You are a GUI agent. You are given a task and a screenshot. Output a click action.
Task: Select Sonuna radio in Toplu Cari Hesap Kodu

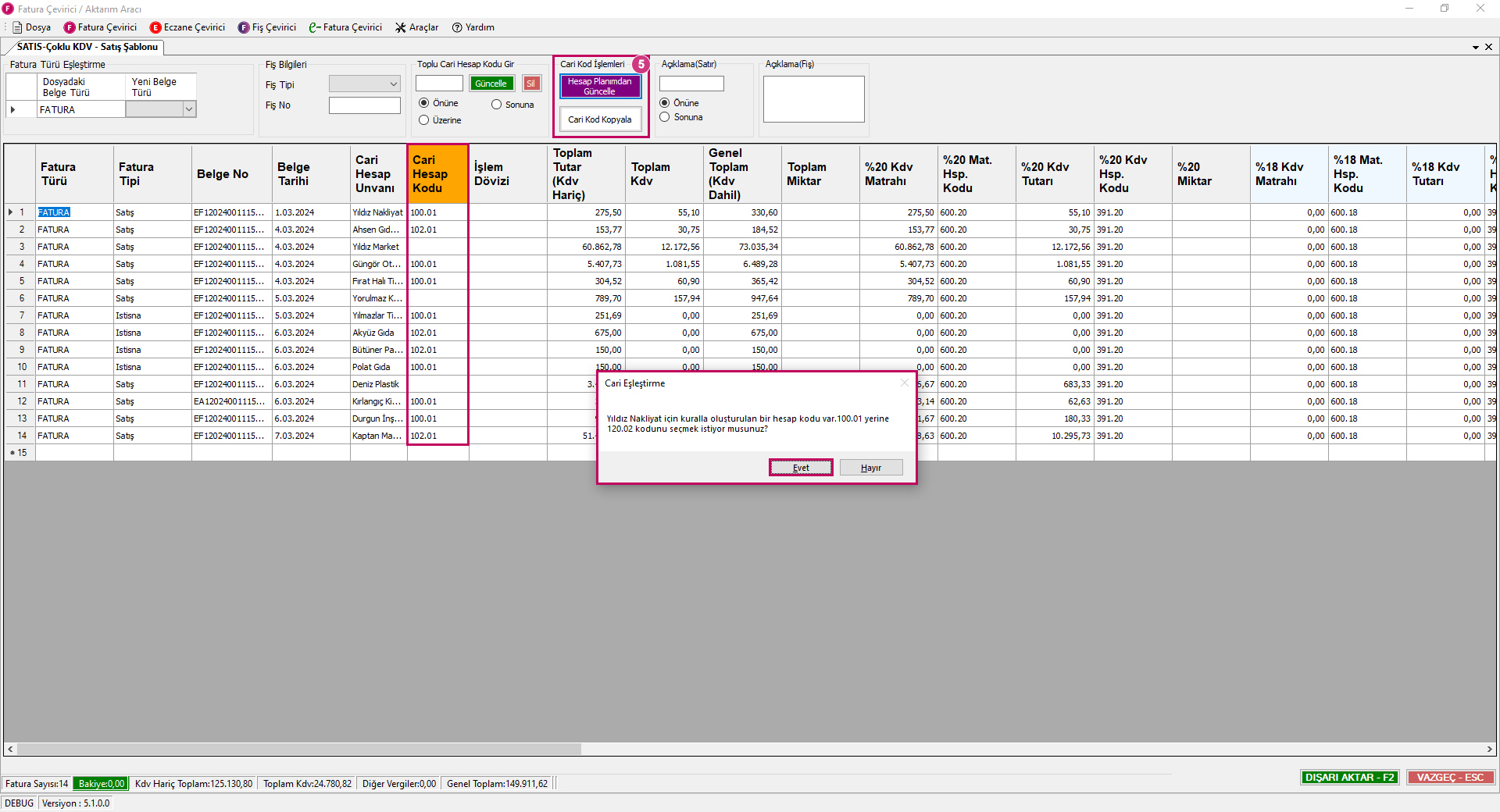[512, 105]
